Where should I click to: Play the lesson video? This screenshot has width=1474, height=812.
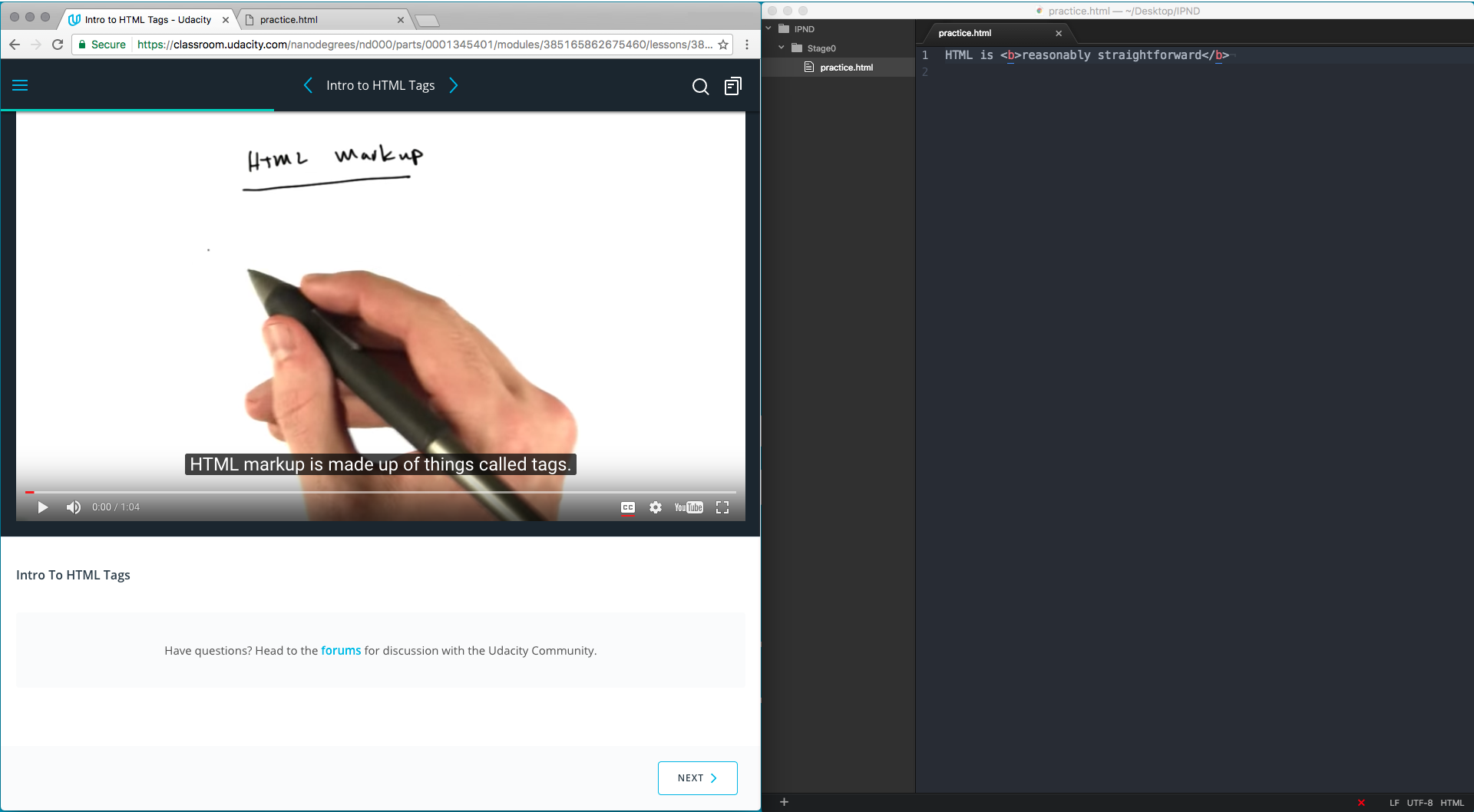tap(43, 507)
